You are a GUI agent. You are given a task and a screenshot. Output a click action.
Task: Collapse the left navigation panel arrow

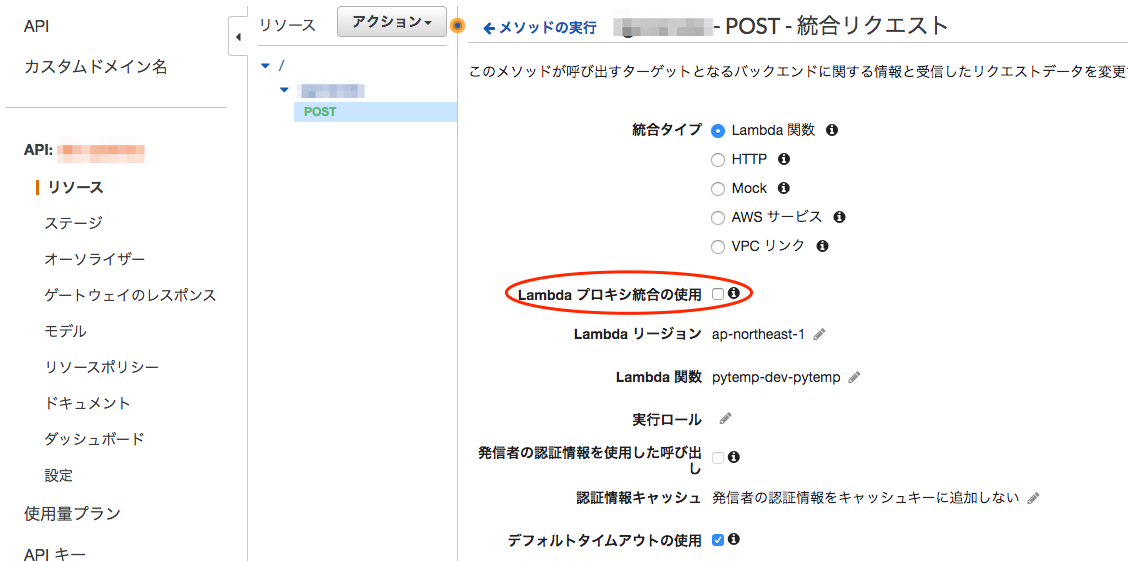[x=238, y=37]
